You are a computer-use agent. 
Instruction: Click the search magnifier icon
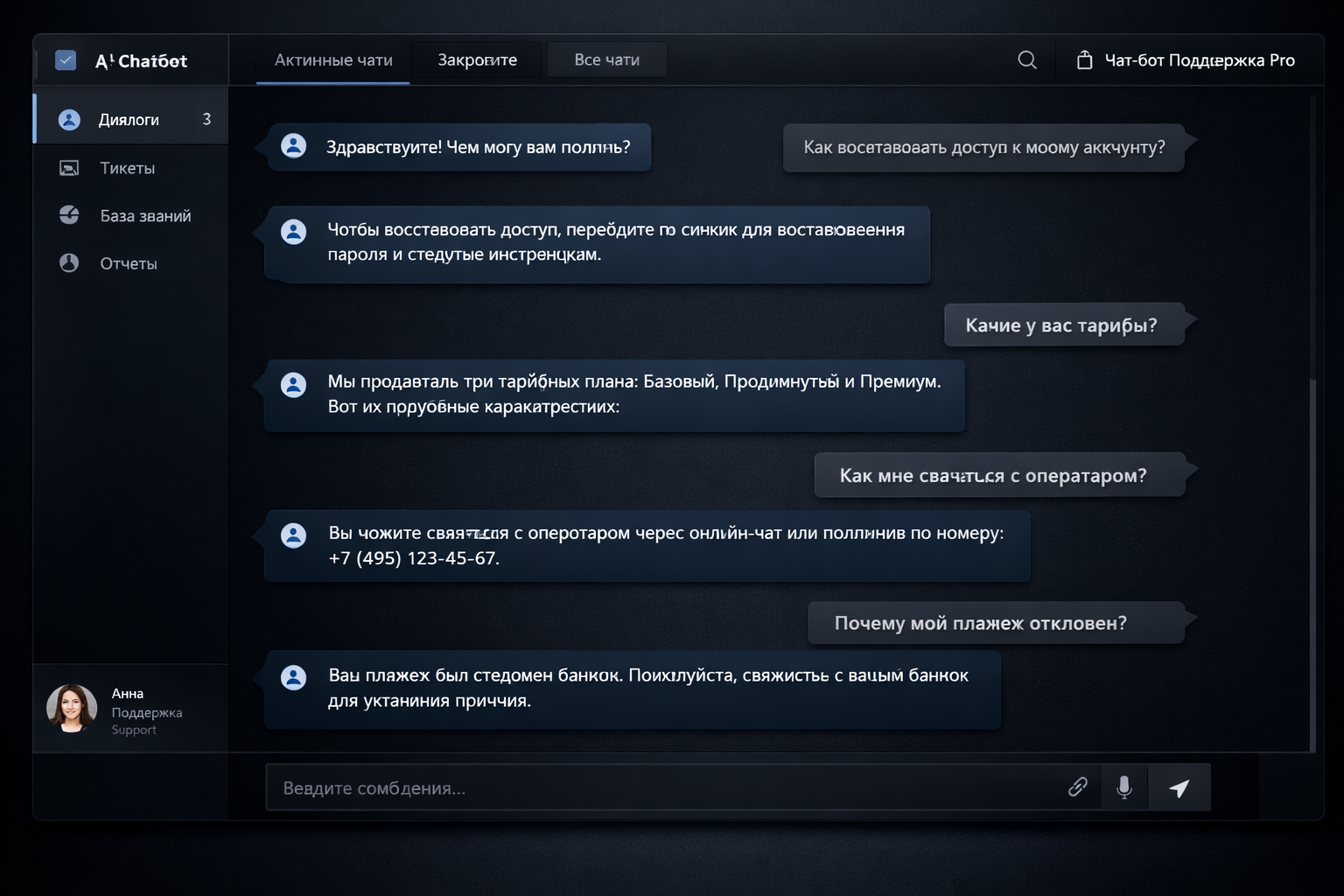(x=1027, y=59)
